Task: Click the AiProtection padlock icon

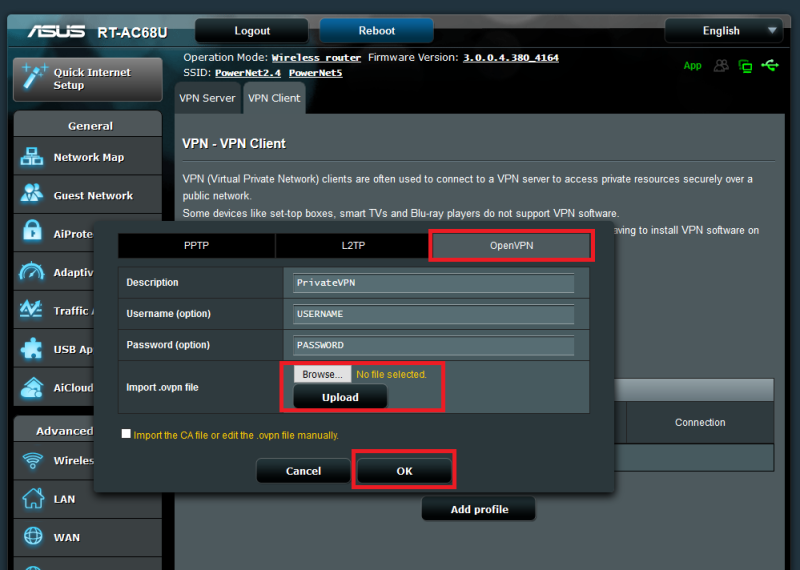Action: [x=32, y=231]
